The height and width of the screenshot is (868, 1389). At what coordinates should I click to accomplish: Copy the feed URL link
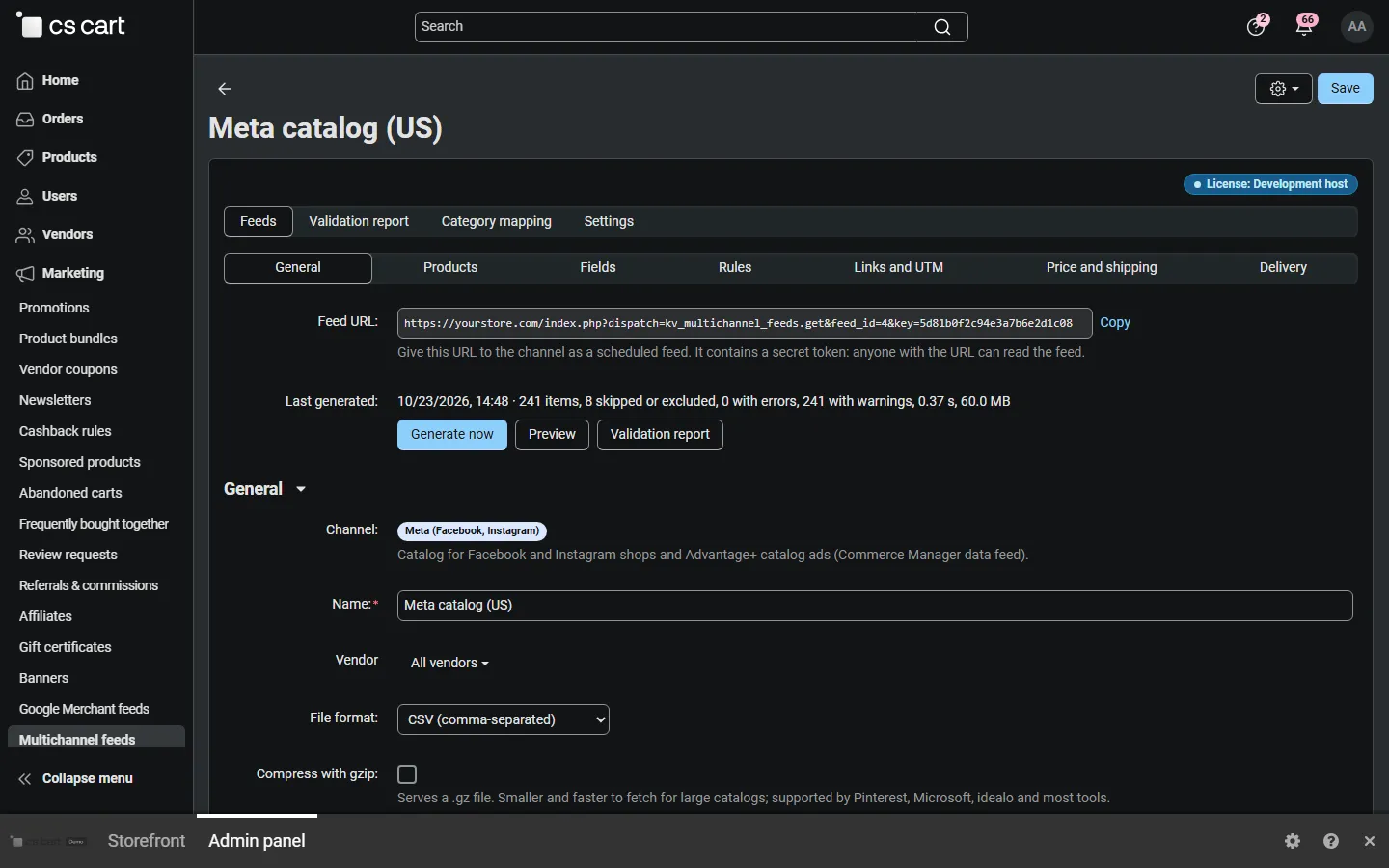[1115, 323]
